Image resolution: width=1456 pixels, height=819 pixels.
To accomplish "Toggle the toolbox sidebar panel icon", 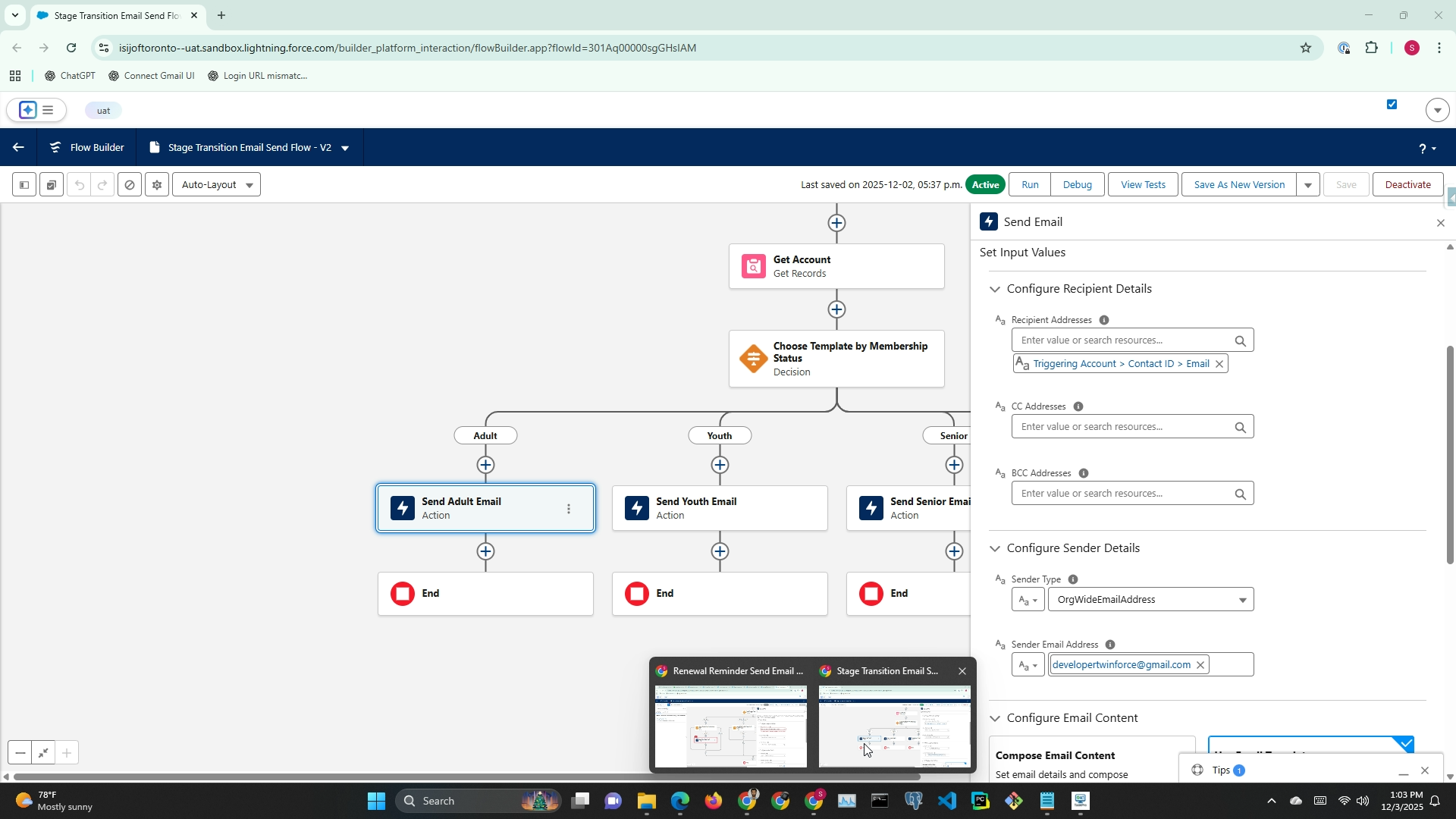I will (x=24, y=185).
